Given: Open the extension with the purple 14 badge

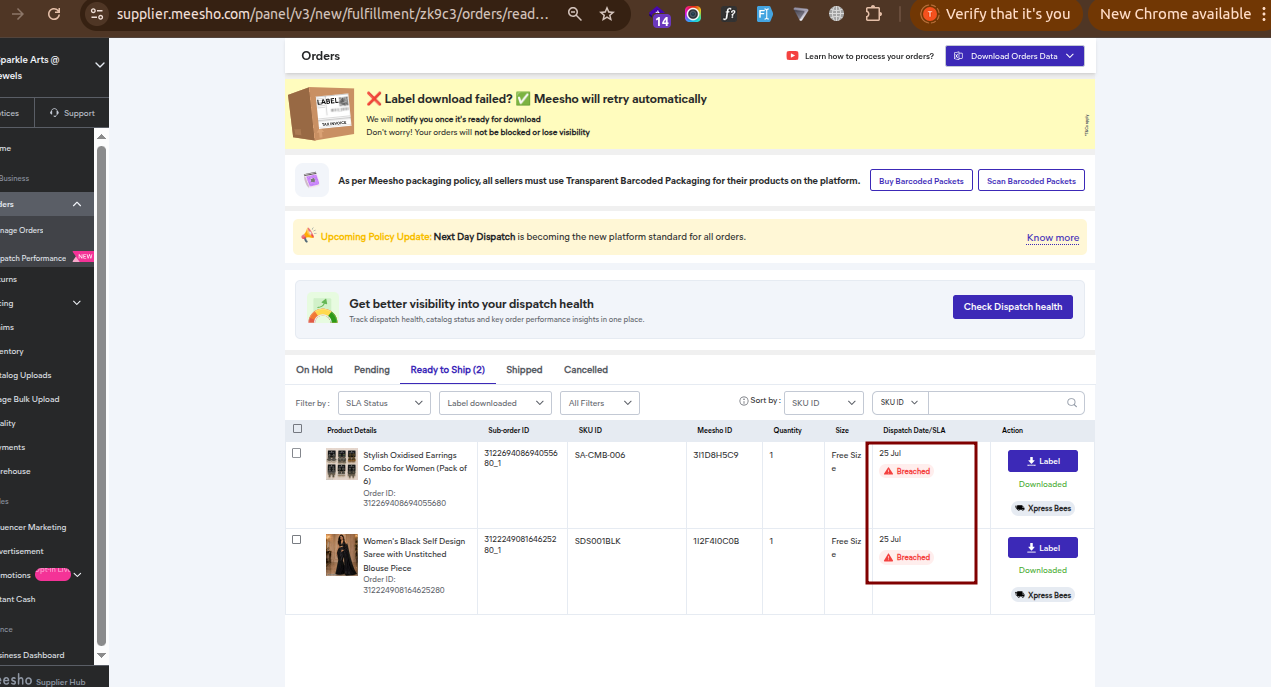Looking at the screenshot, I should pyautogui.click(x=660, y=15).
